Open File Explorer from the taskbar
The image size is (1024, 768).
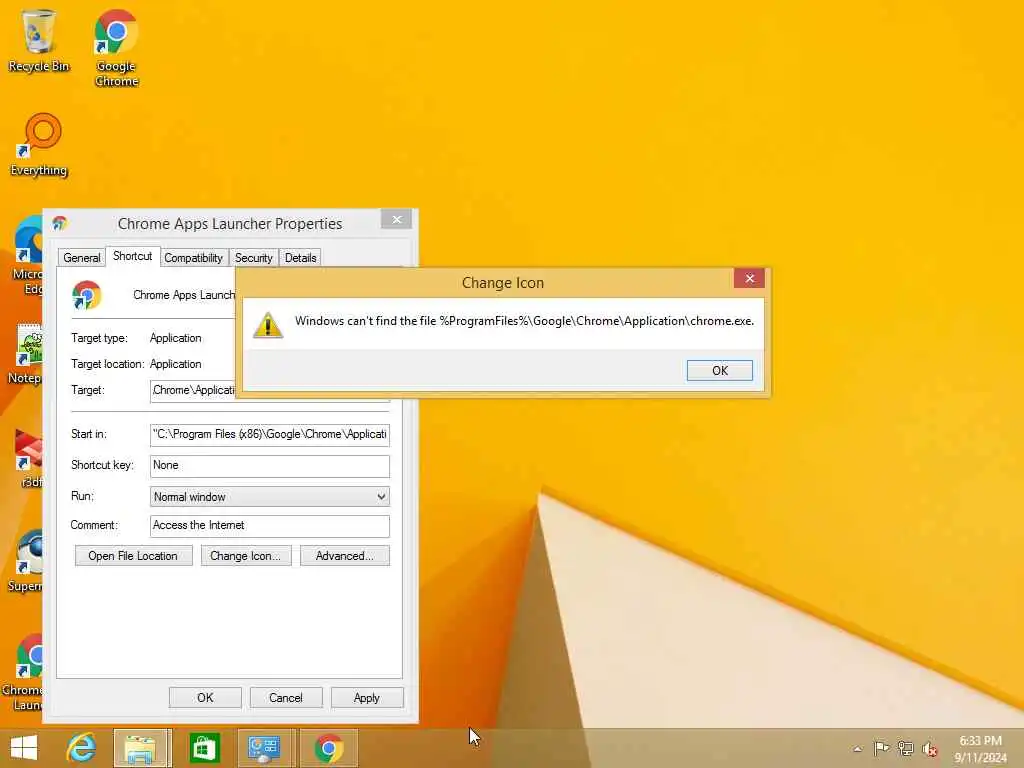point(142,748)
